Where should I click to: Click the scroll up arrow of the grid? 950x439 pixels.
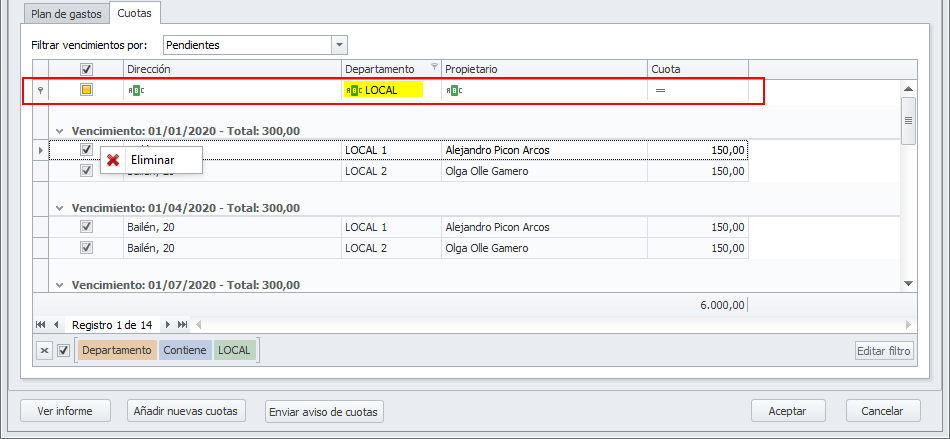[x=908, y=89]
